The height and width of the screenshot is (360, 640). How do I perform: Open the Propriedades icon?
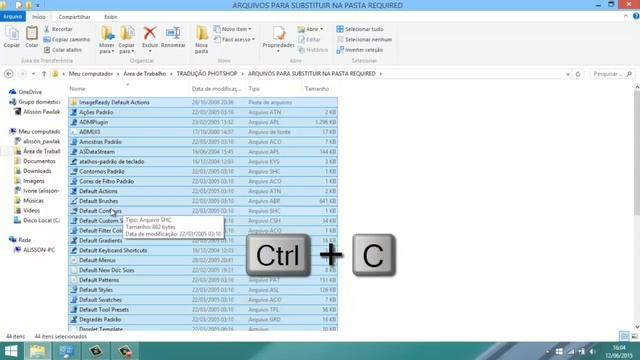pos(278,33)
